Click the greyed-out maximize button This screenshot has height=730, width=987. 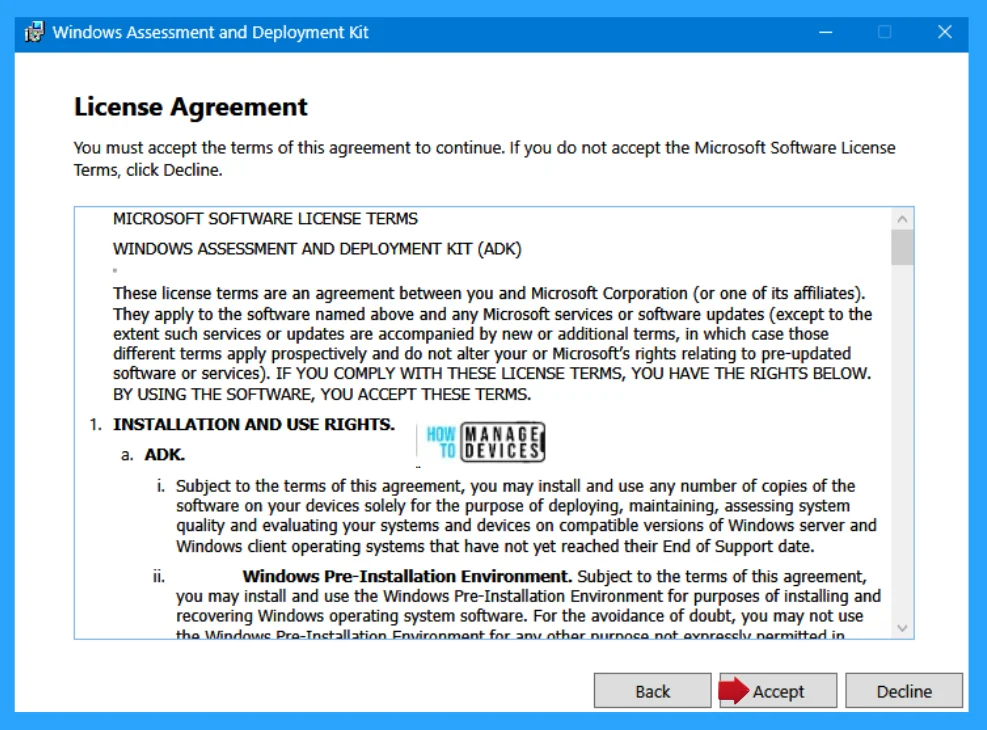[885, 32]
